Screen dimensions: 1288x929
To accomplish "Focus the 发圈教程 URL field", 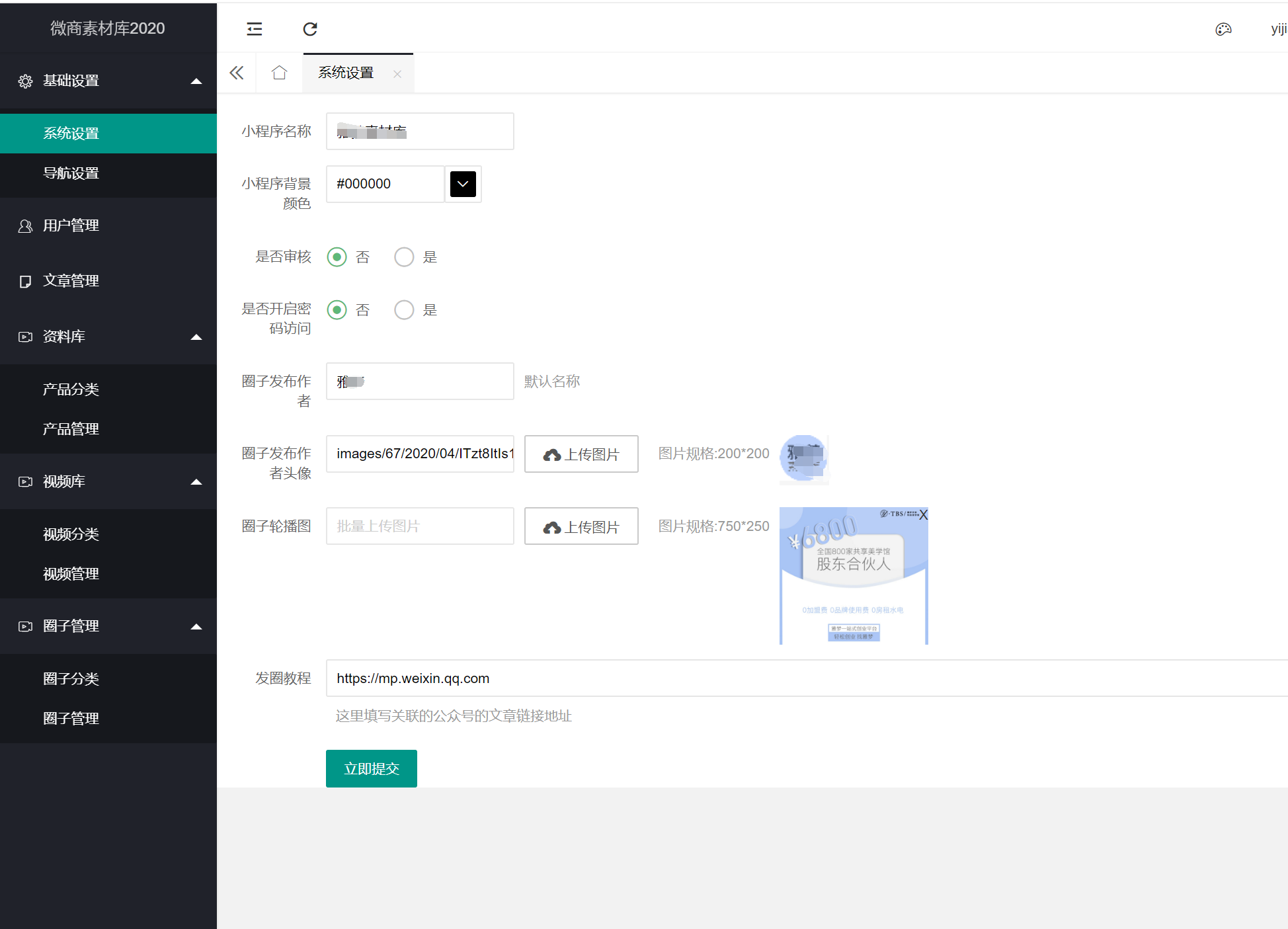I will (x=807, y=678).
